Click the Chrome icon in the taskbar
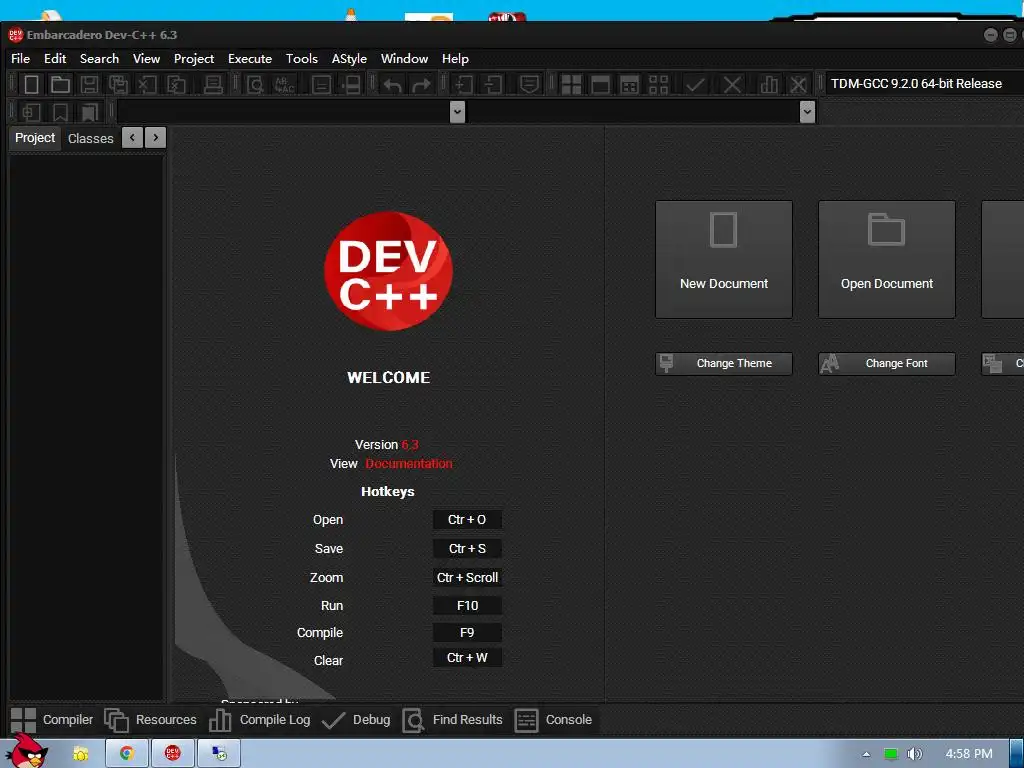This screenshot has height=768, width=1024. [127, 754]
